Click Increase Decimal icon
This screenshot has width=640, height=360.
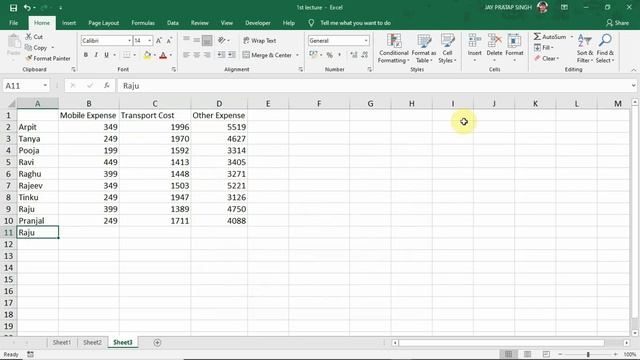[354, 55]
